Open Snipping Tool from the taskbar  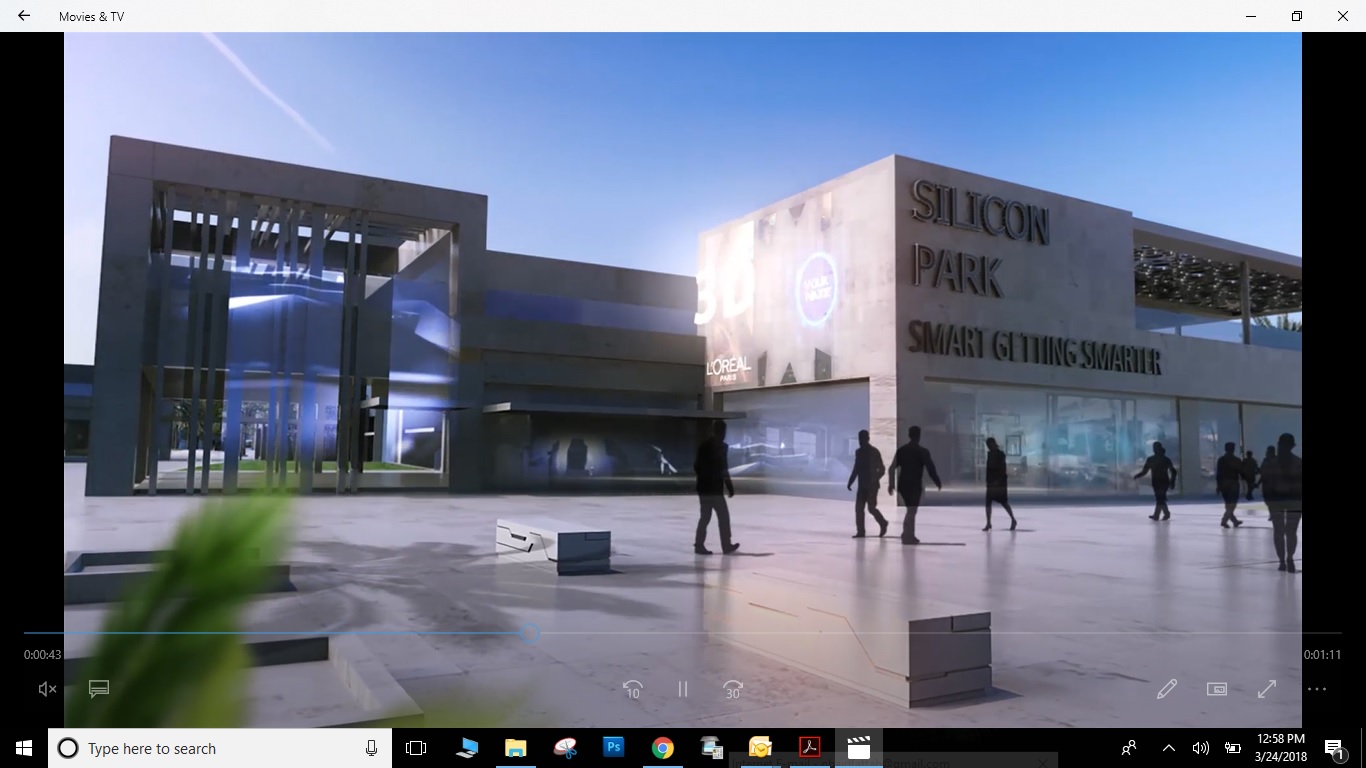pos(565,748)
